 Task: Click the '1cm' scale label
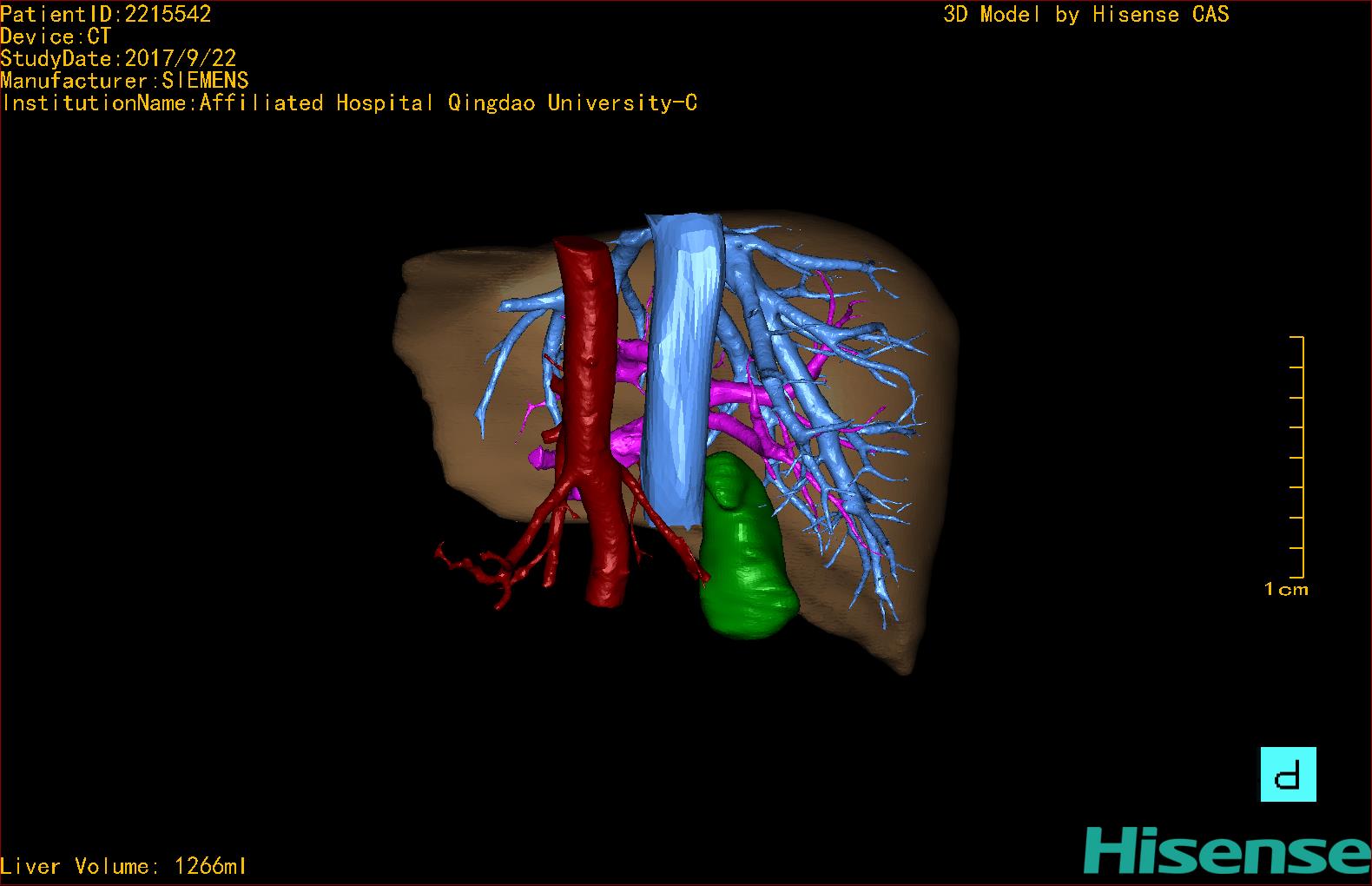(x=1286, y=590)
